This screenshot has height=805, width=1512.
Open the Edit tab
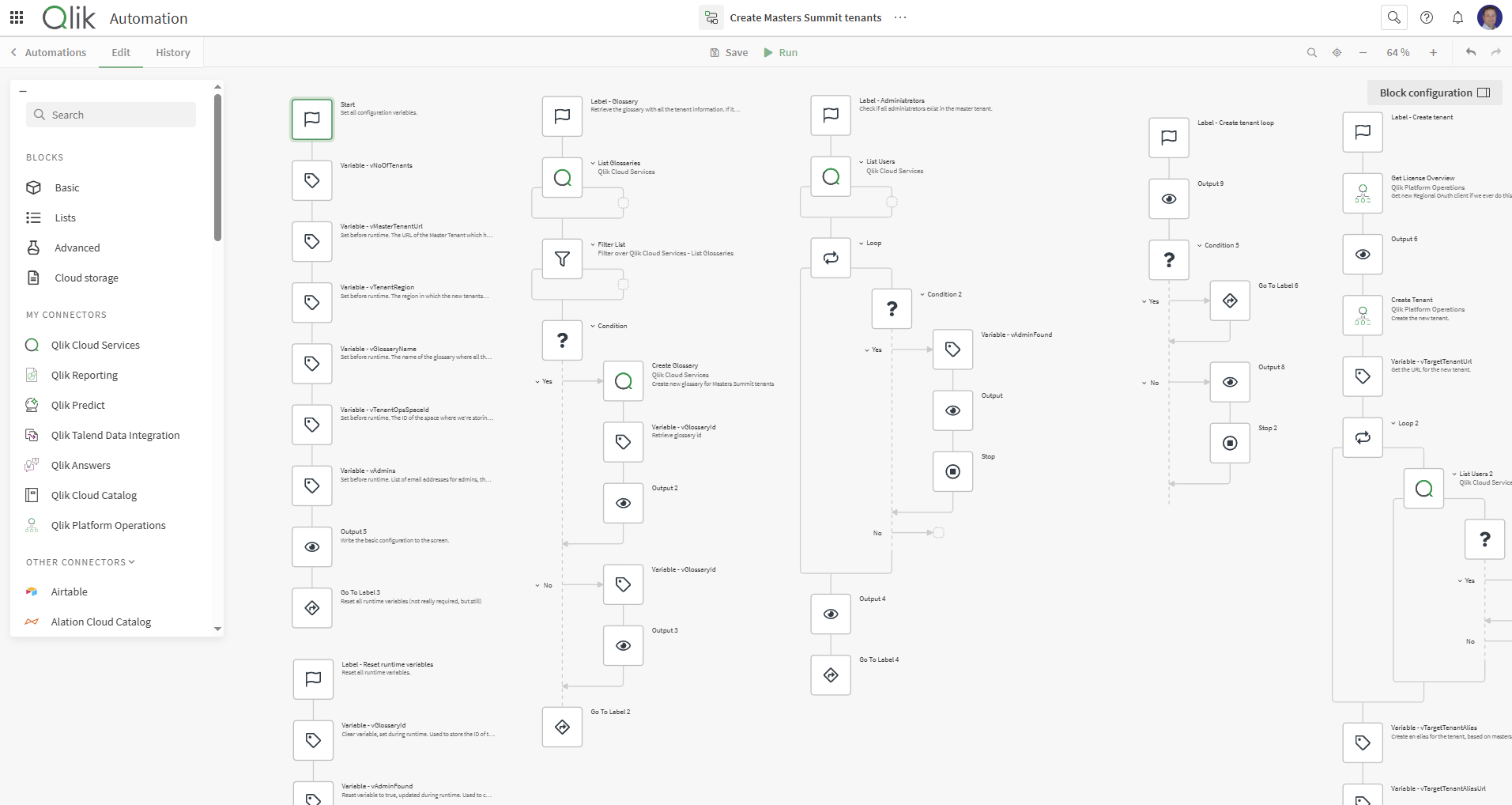click(121, 52)
